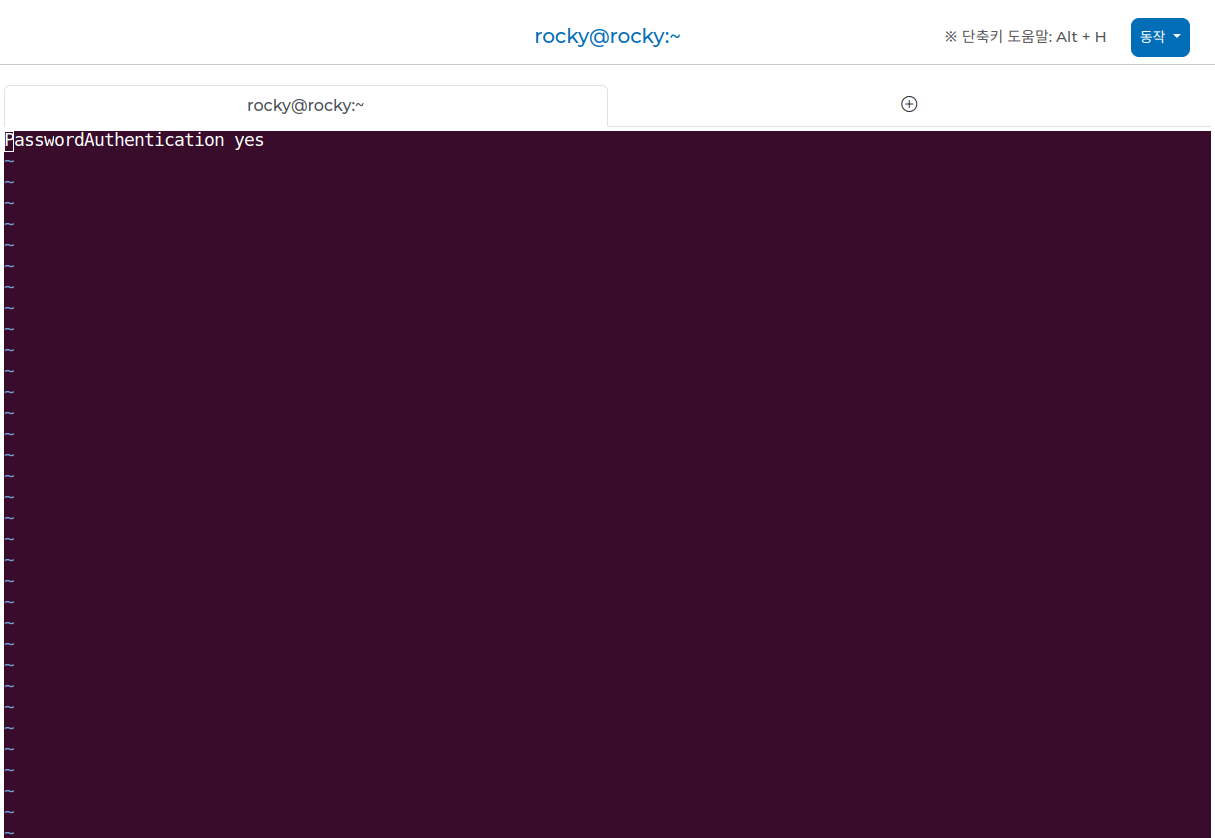Click the white header bar

coord(300,36)
